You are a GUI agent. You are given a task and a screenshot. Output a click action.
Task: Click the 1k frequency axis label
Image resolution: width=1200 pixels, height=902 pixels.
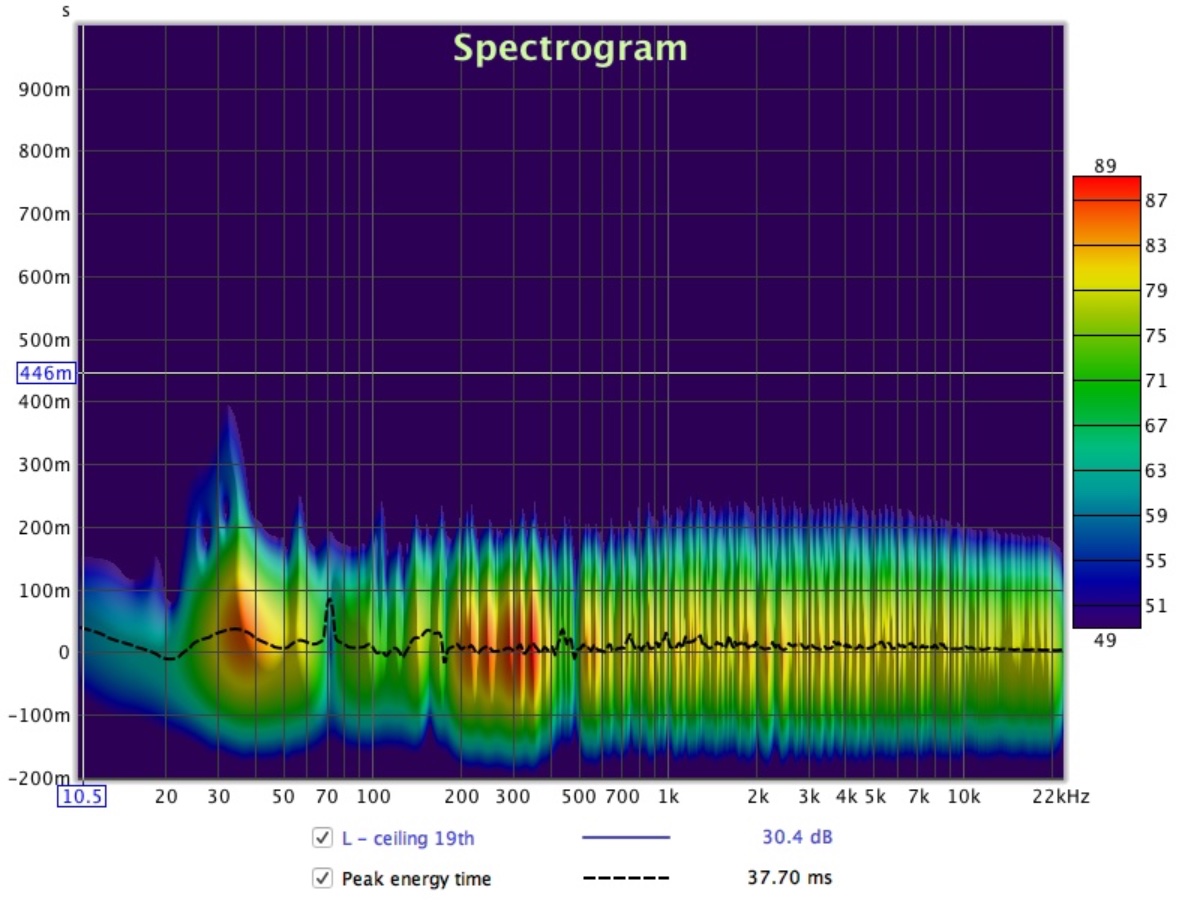click(x=668, y=797)
